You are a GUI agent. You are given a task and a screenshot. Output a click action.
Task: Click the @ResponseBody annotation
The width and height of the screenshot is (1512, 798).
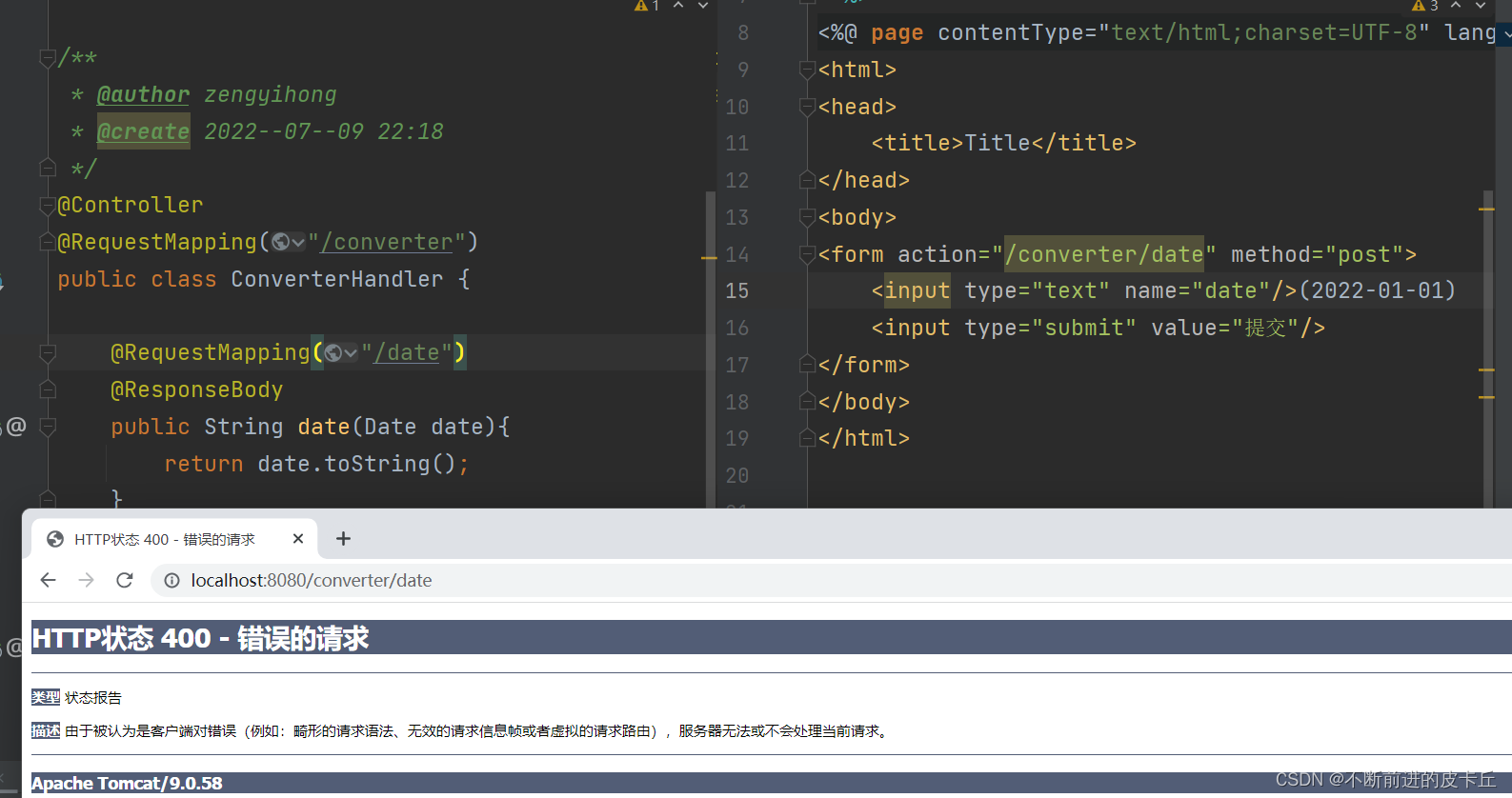(196, 389)
